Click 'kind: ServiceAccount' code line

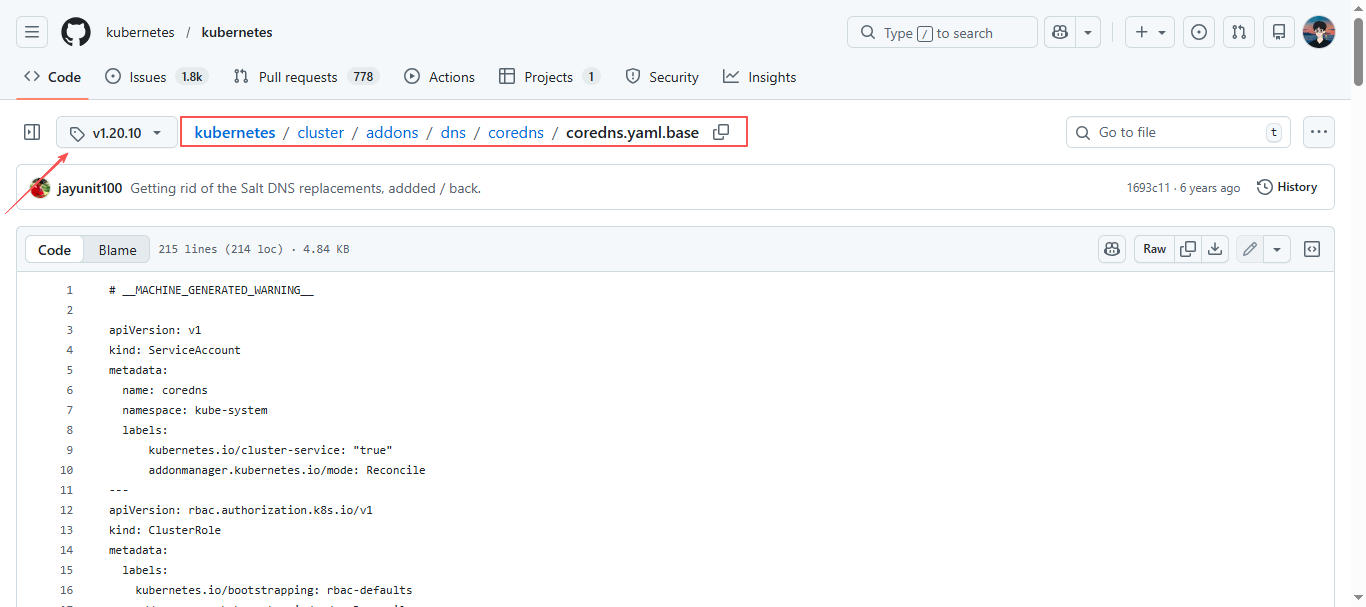tap(175, 350)
